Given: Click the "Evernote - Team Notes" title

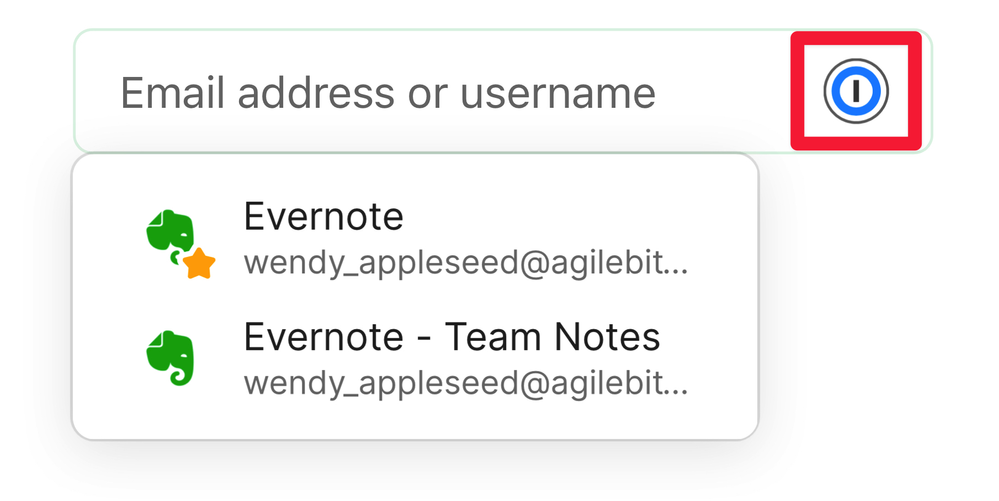Looking at the screenshot, I should coord(451,337).
